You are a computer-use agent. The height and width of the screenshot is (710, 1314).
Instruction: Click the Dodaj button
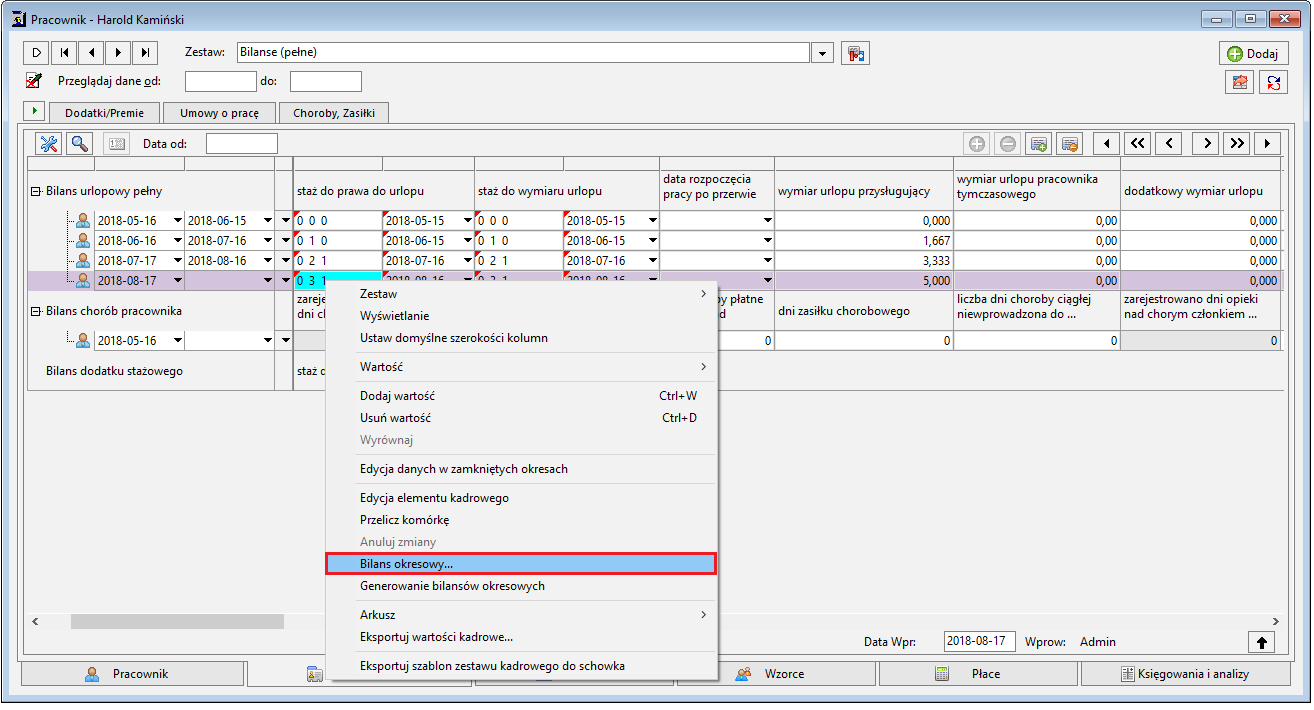tap(1253, 54)
